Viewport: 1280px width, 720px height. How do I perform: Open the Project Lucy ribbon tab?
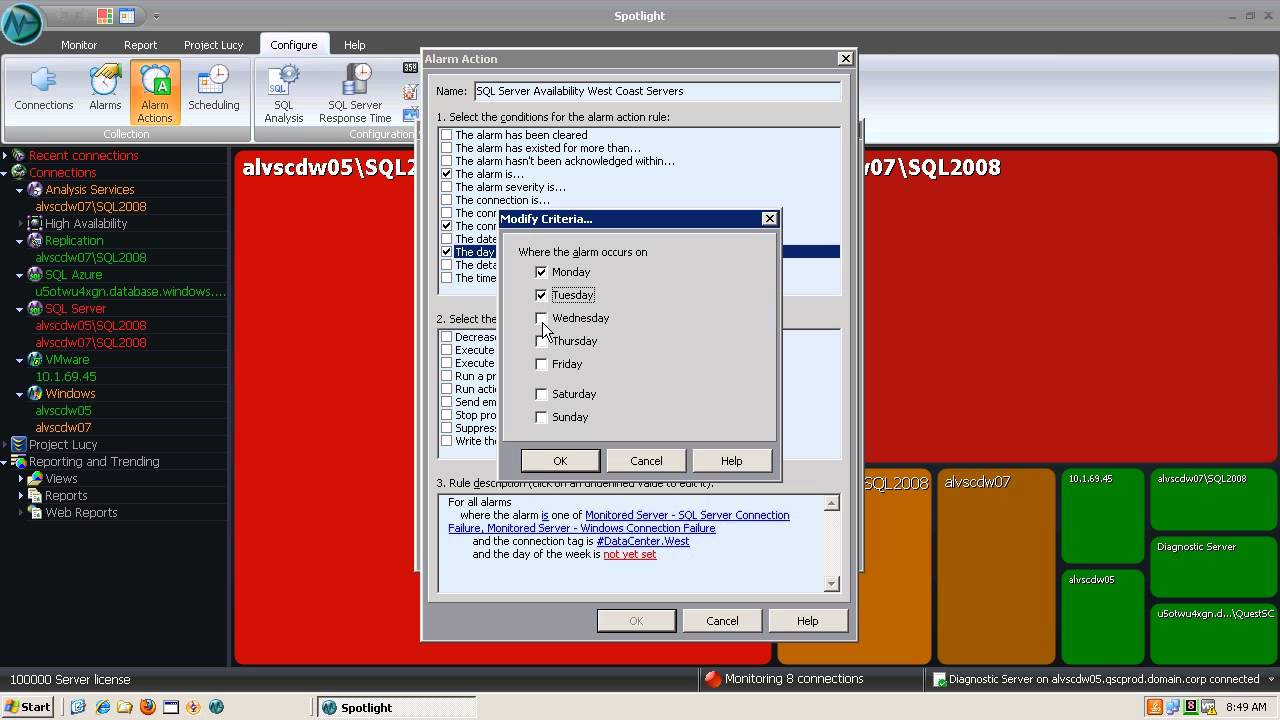[213, 45]
